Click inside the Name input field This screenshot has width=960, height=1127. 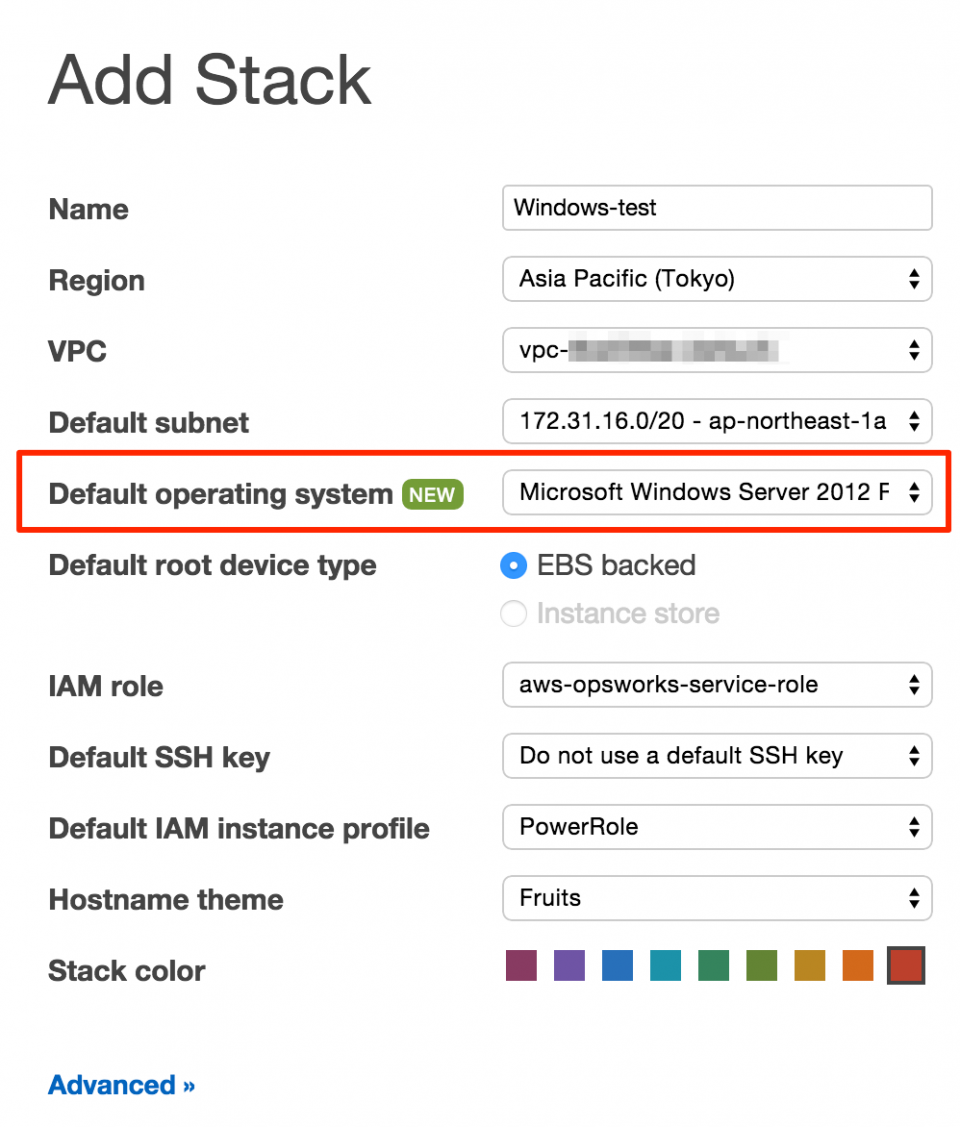716,208
